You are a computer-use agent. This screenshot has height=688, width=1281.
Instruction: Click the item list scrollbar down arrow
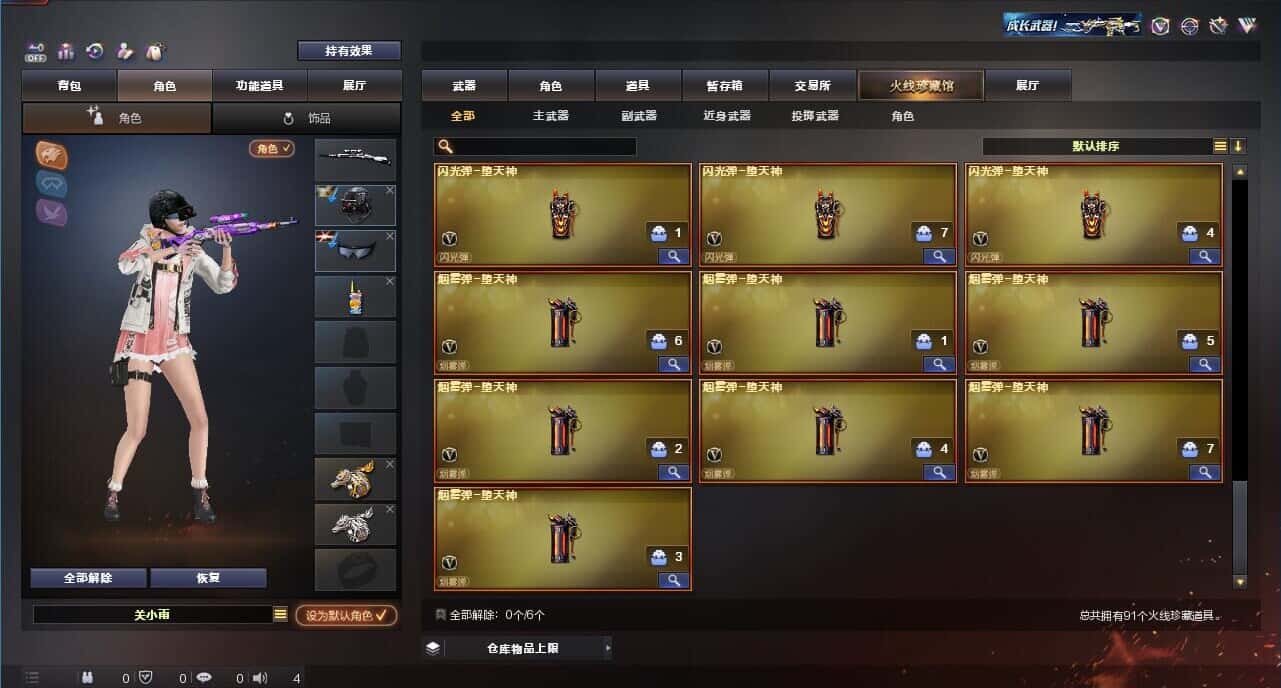(x=1240, y=581)
